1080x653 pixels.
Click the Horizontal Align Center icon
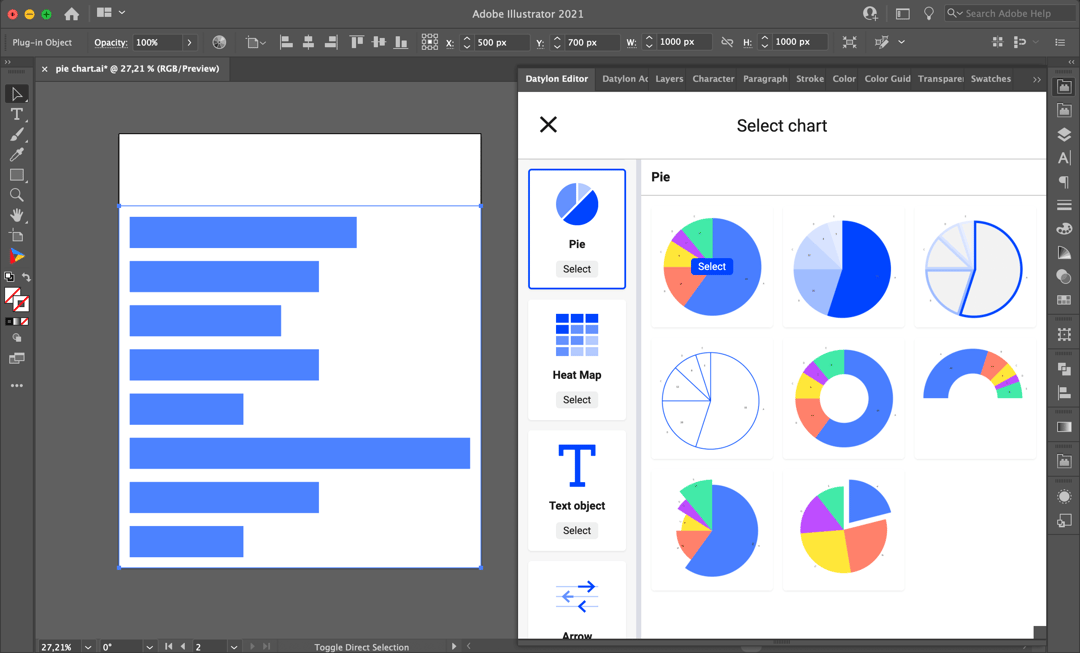[307, 42]
